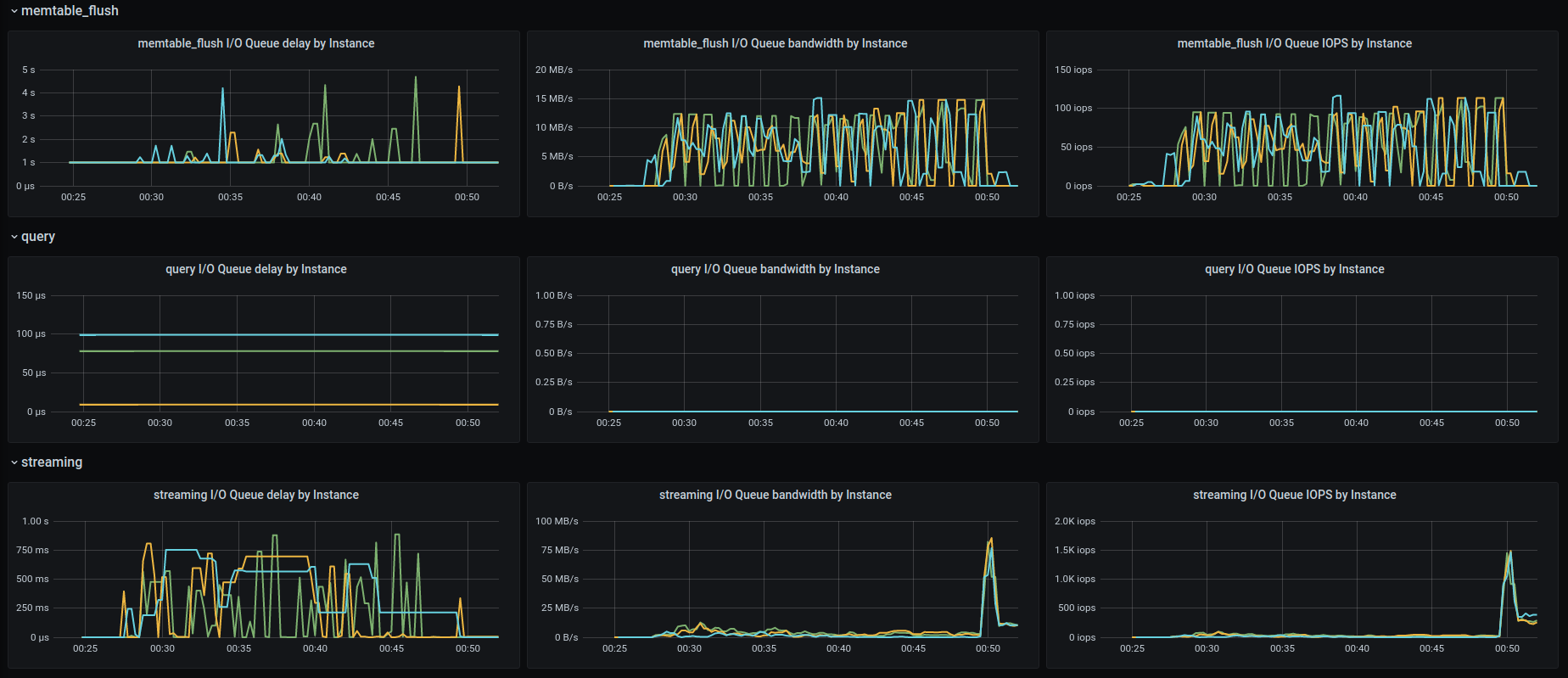Open the memtable_flush I/O Queue bandwidth panel title menu
The image size is (1568, 678).
[x=776, y=43]
